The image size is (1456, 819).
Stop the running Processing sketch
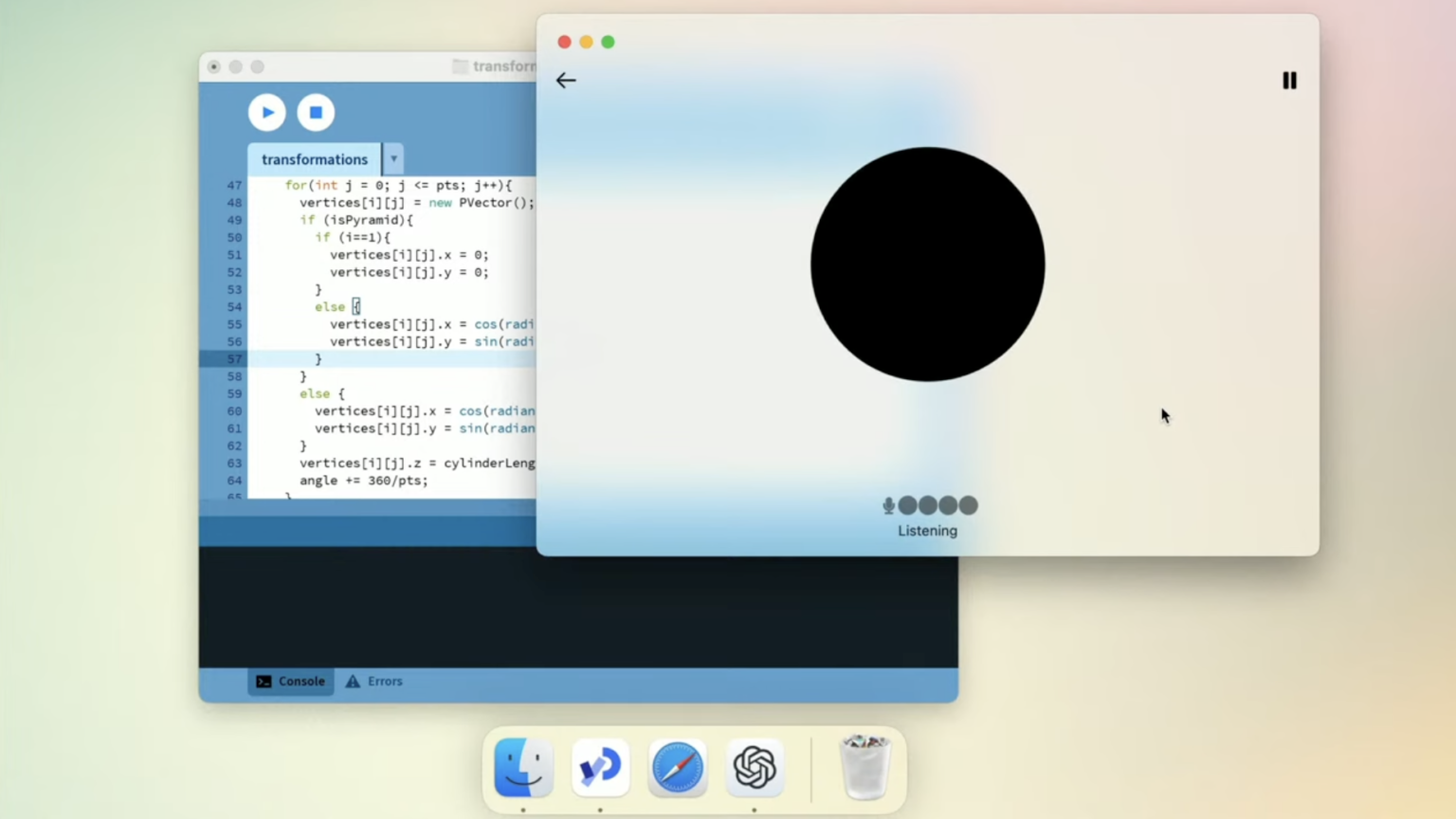tap(316, 112)
